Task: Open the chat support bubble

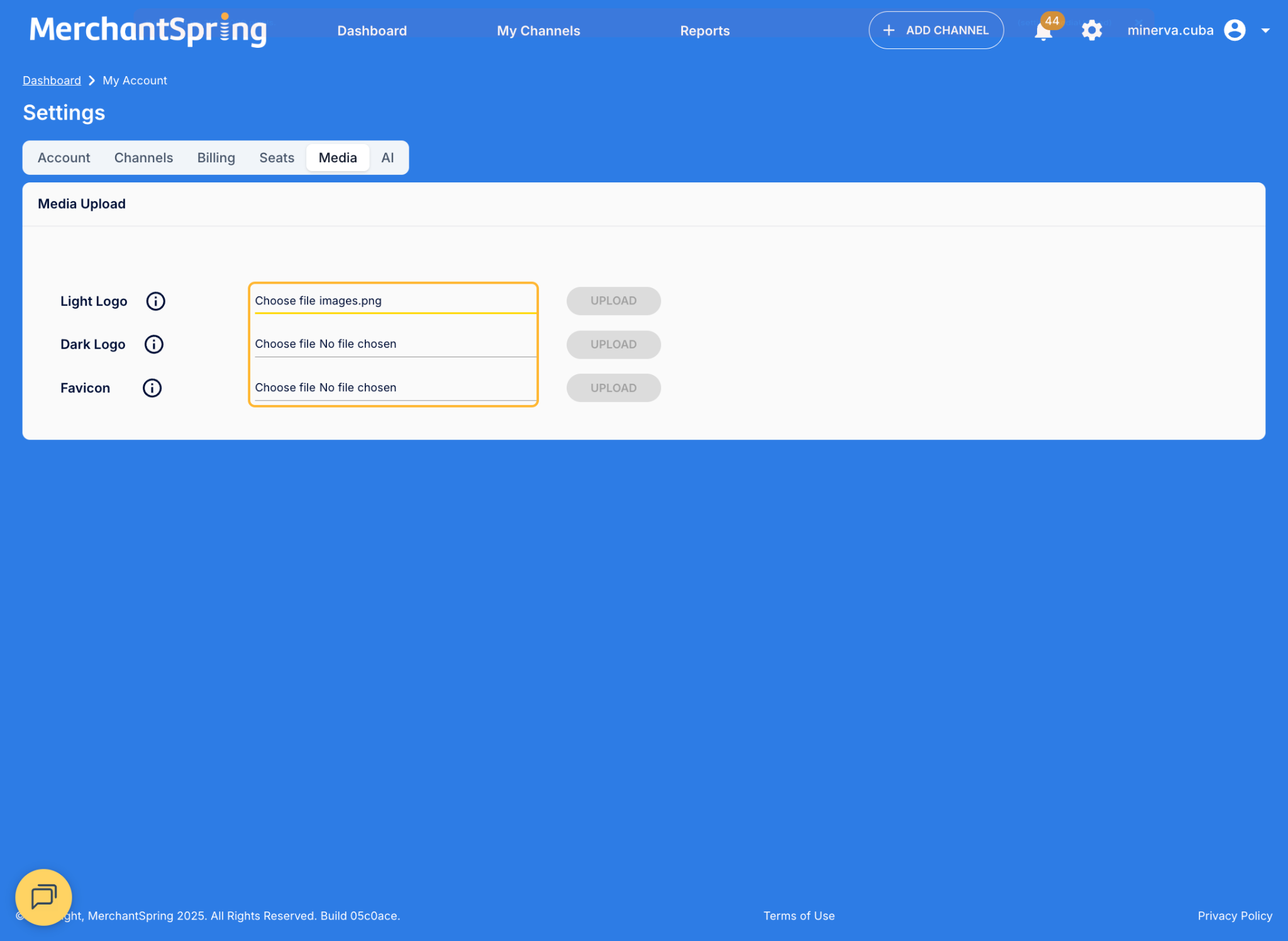Action: [x=43, y=896]
